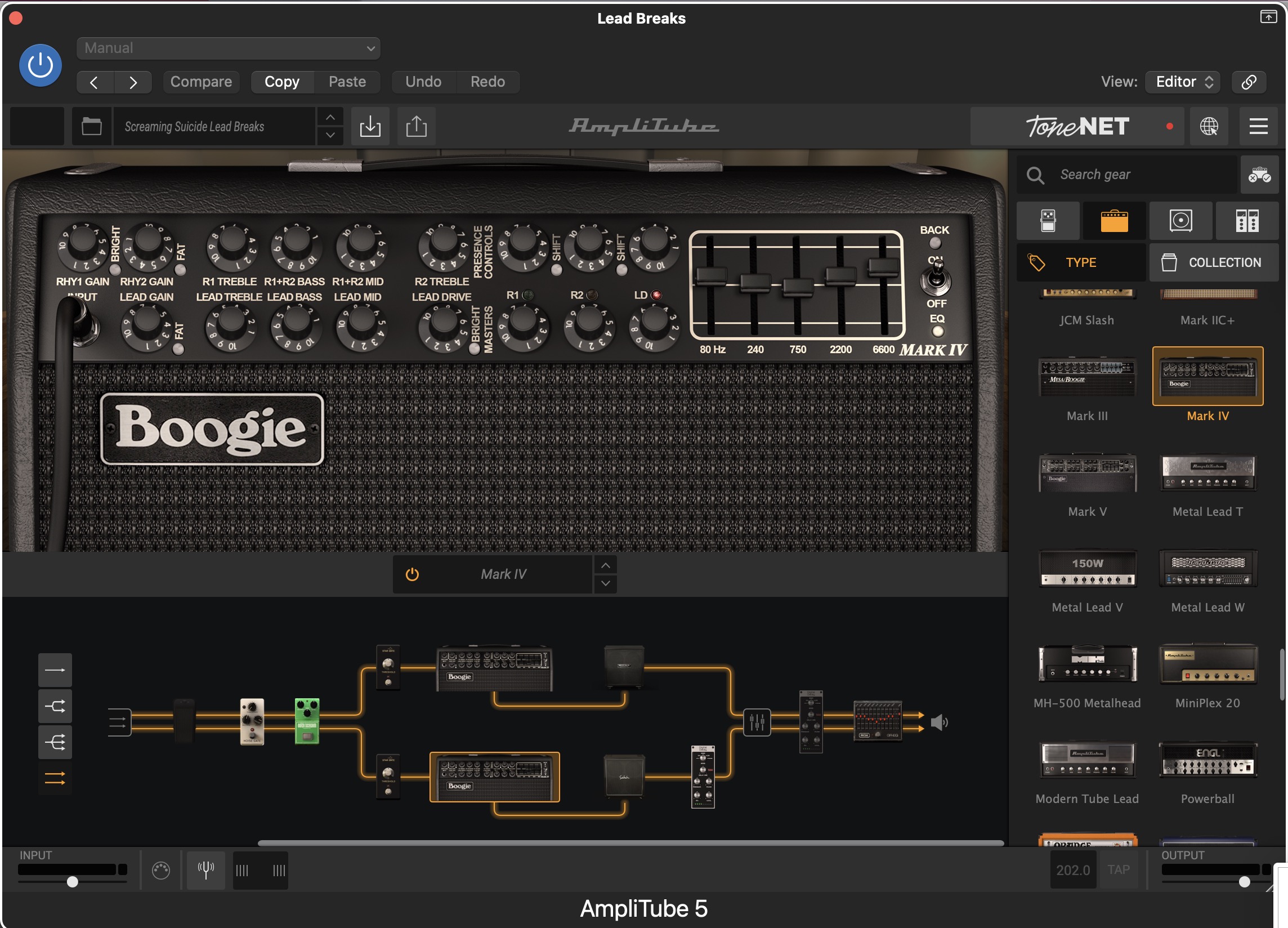Click the Paste button
This screenshot has width=1288, height=928.
pos(347,82)
